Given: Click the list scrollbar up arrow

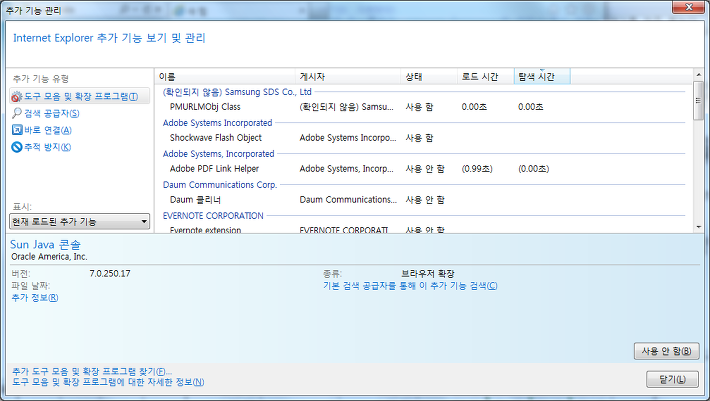Looking at the screenshot, I should coord(698,74).
